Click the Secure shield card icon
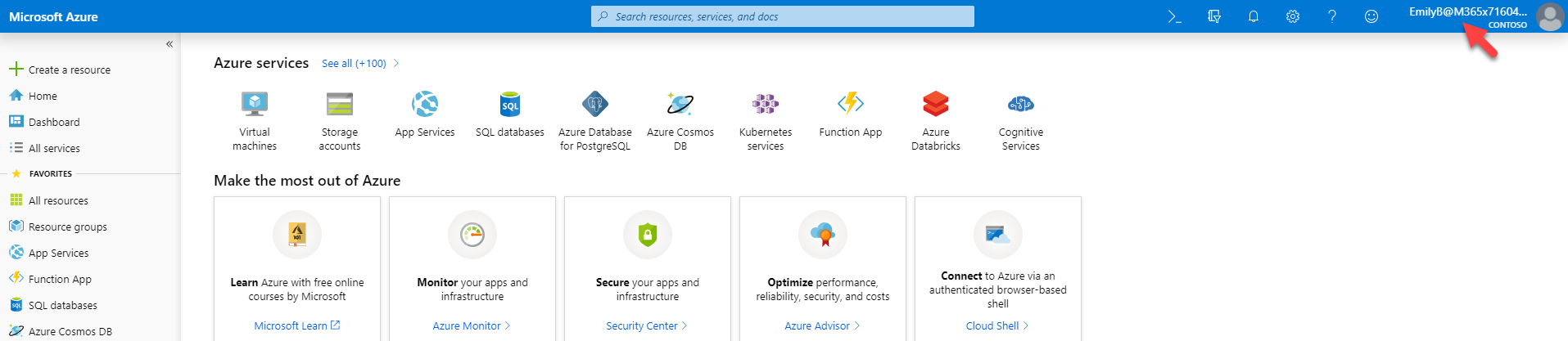The height and width of the screenshot is (341, 1568). (648, 235)
